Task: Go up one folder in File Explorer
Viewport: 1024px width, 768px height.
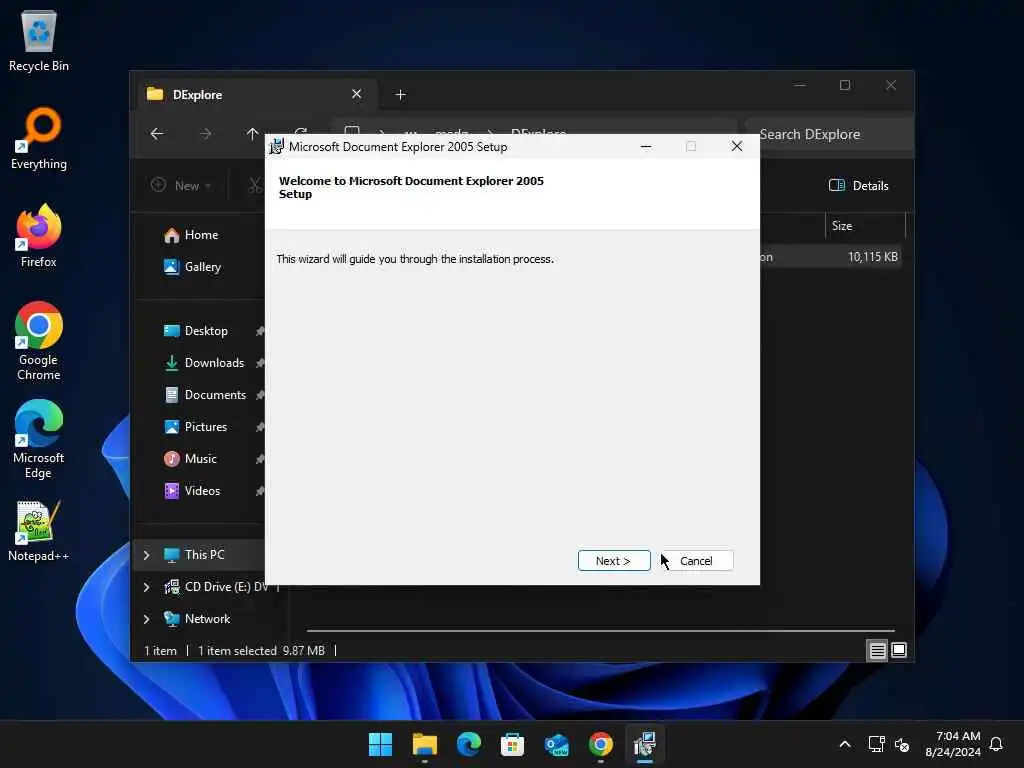Action: coord(253,134)
